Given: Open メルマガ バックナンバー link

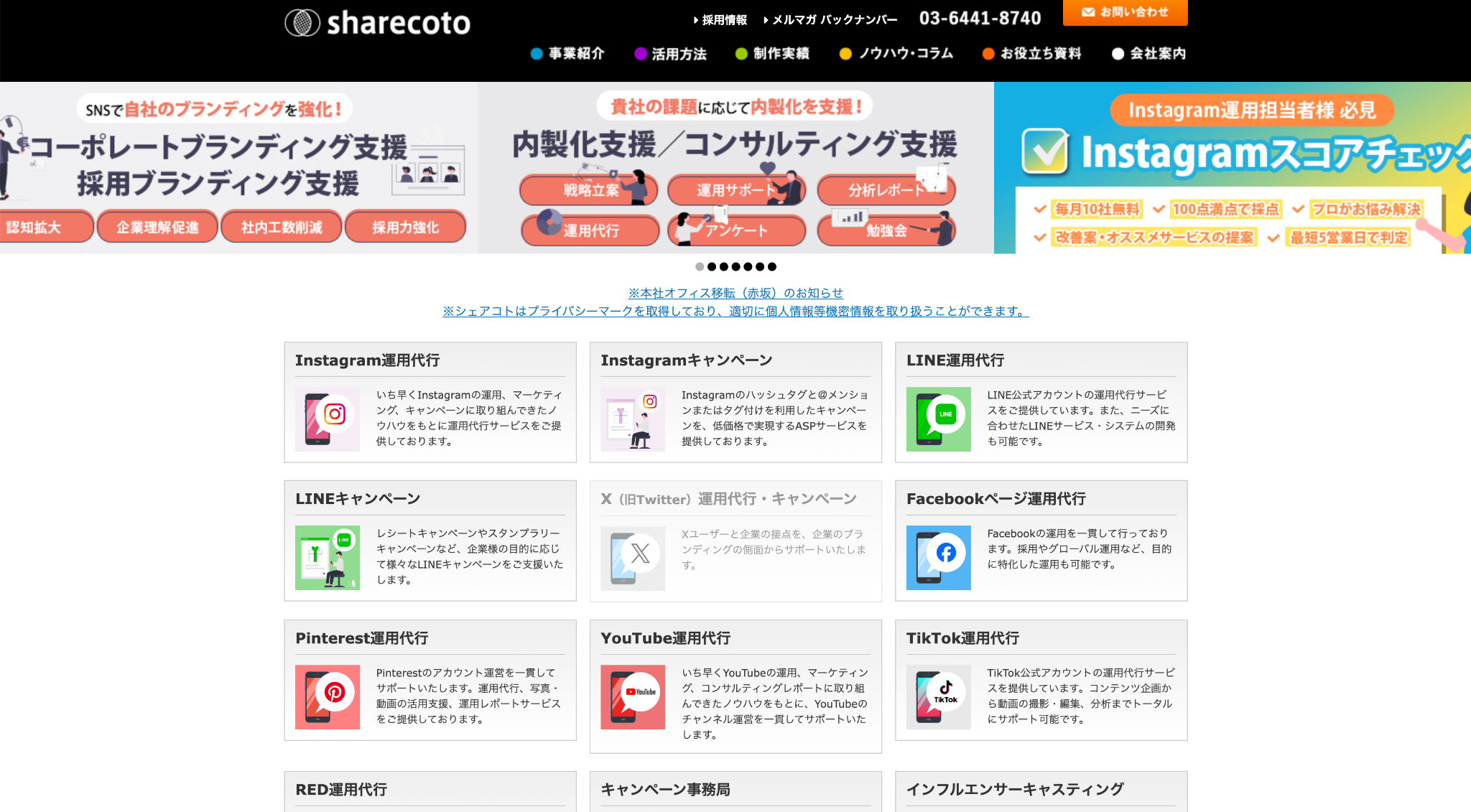Looking at the screenshot, I should click(x=831, y=20).
